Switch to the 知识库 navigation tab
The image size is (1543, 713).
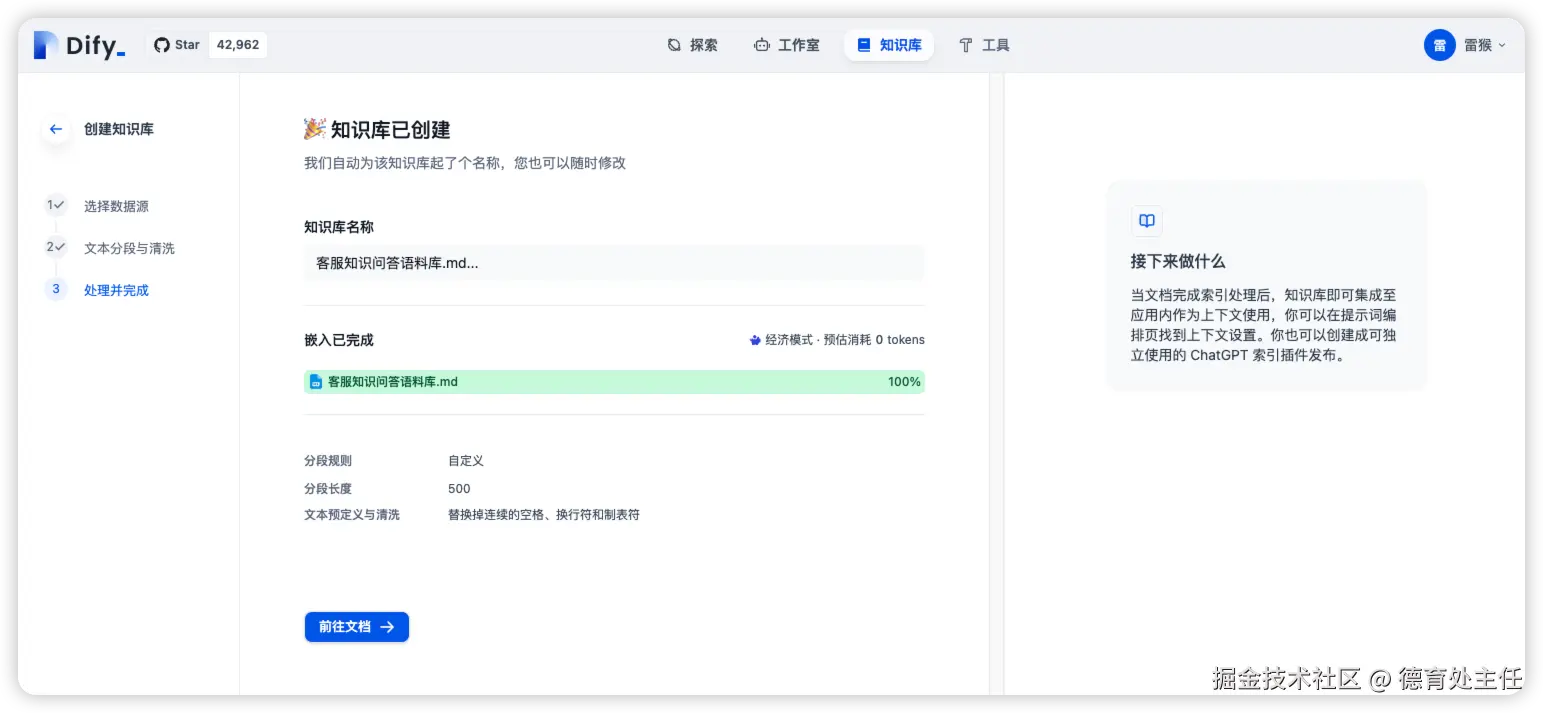coord(889,44)
